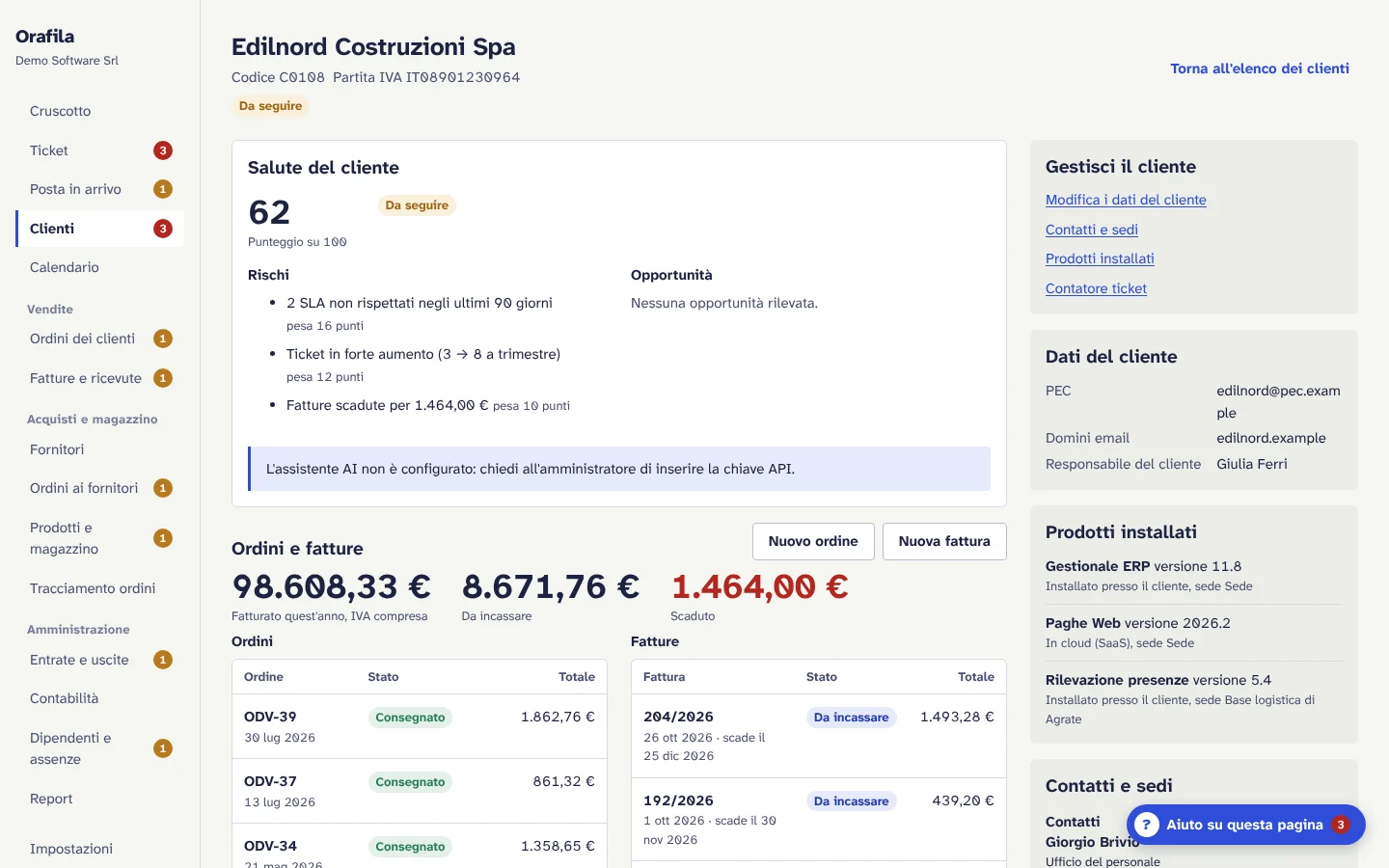Screen dimensions: 1389x868
Task: Go to Ticket section
Action: [99, 150]
